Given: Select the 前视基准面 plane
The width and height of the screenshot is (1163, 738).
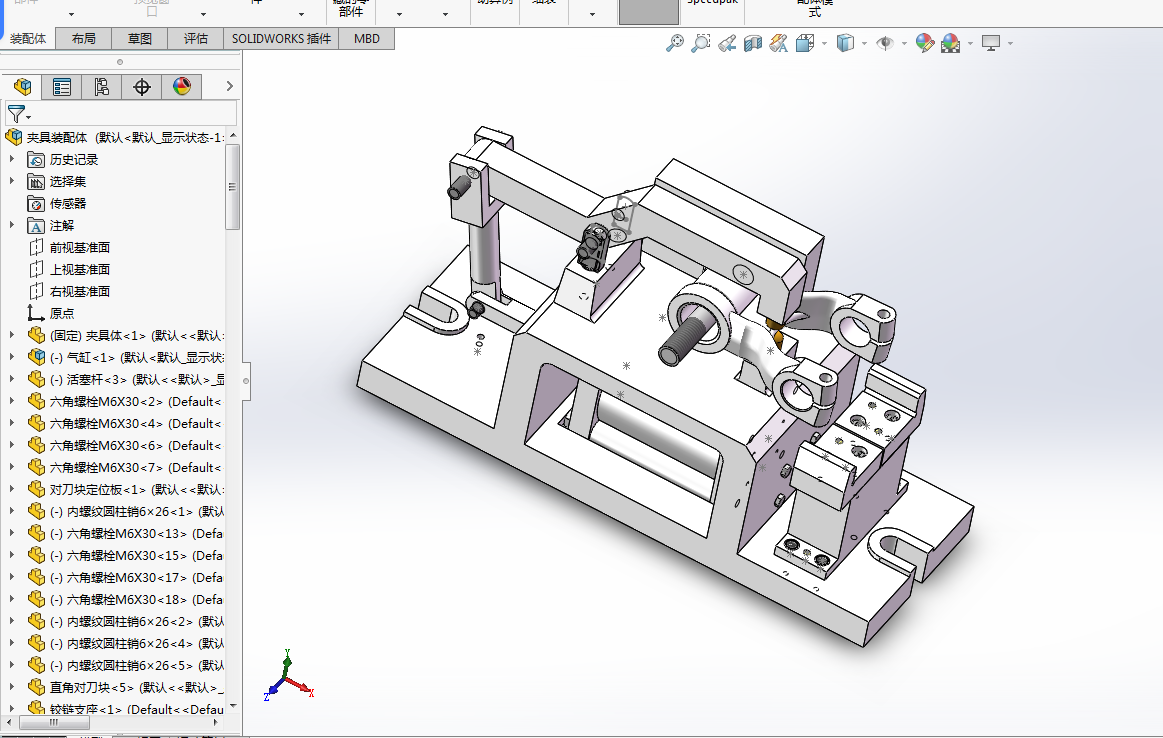Looking at the screenshot, I should click(x=79, y=248).
